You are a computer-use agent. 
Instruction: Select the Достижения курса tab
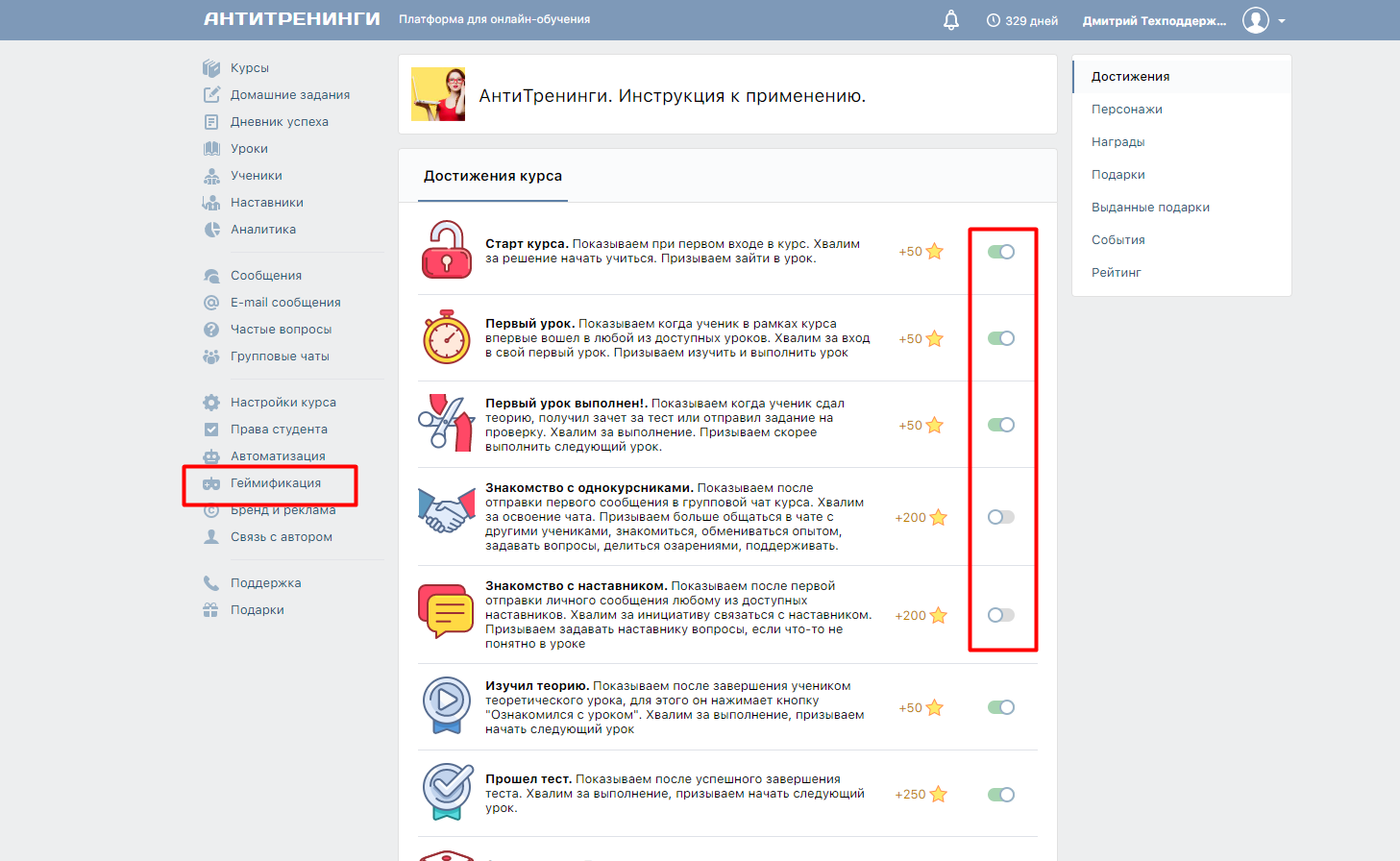pos(493,176)
